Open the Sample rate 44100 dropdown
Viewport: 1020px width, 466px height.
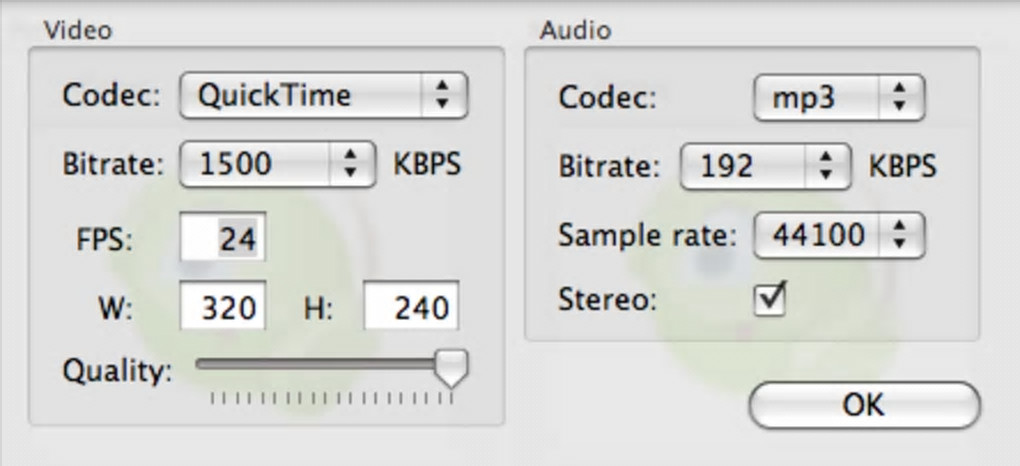pyautogui.click(x=837, y=235)
